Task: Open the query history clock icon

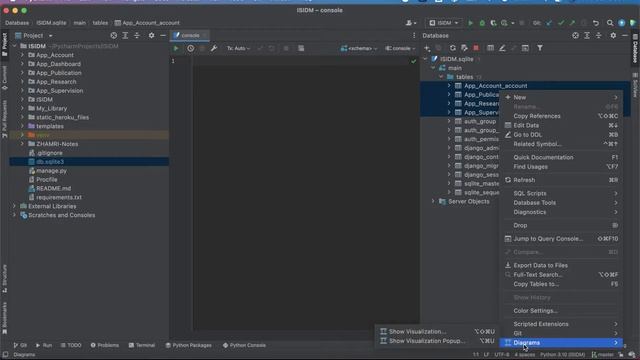Action: click(191, 48)
